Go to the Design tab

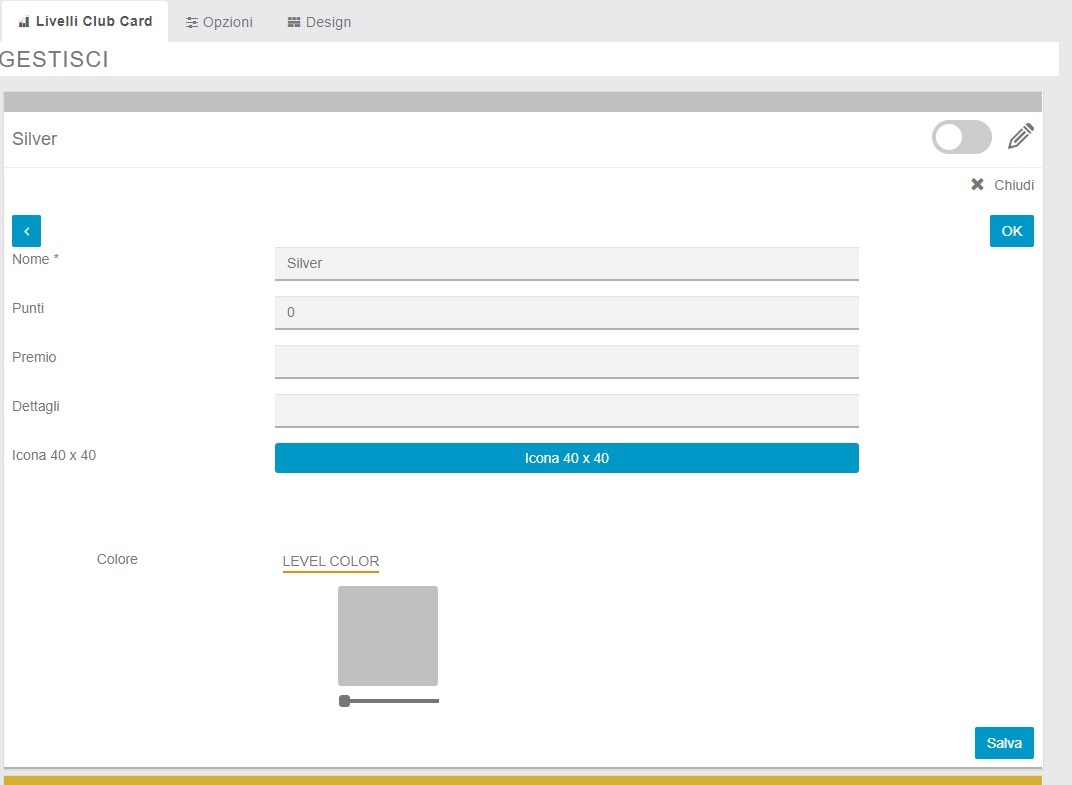tap(319, 22)
